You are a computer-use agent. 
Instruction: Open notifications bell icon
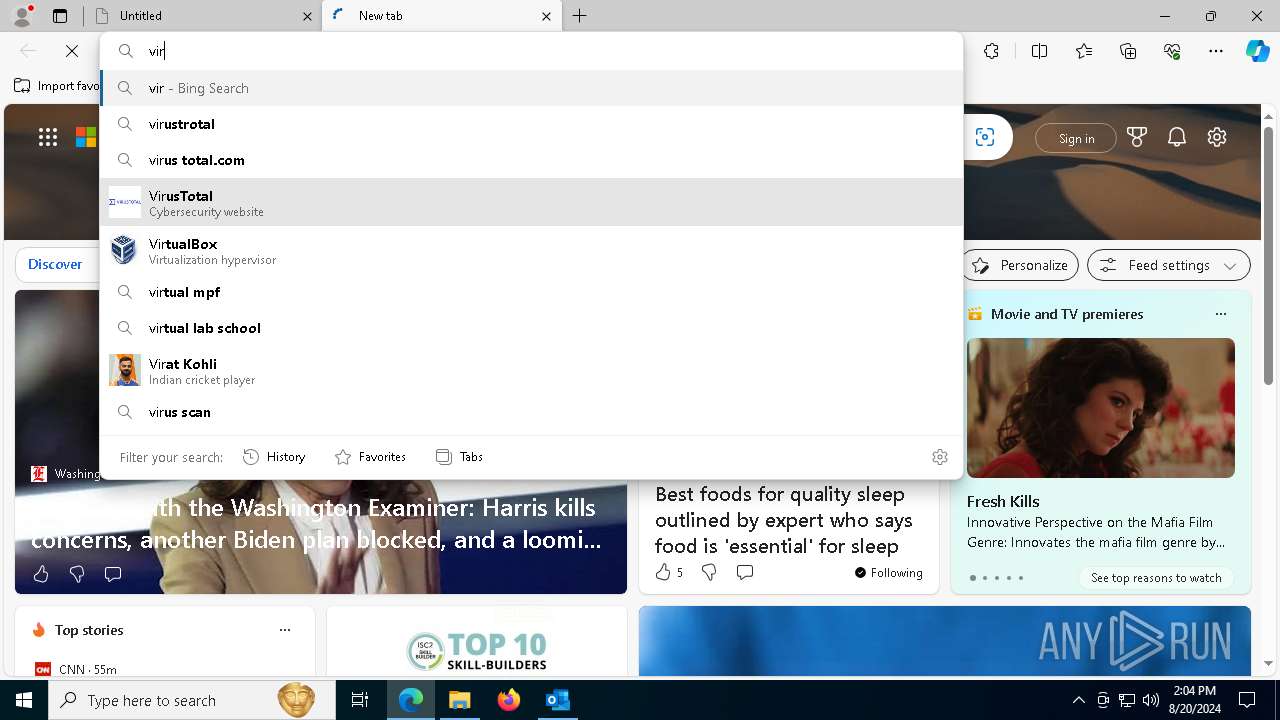pyautogui.click(x=1177, y=137)
